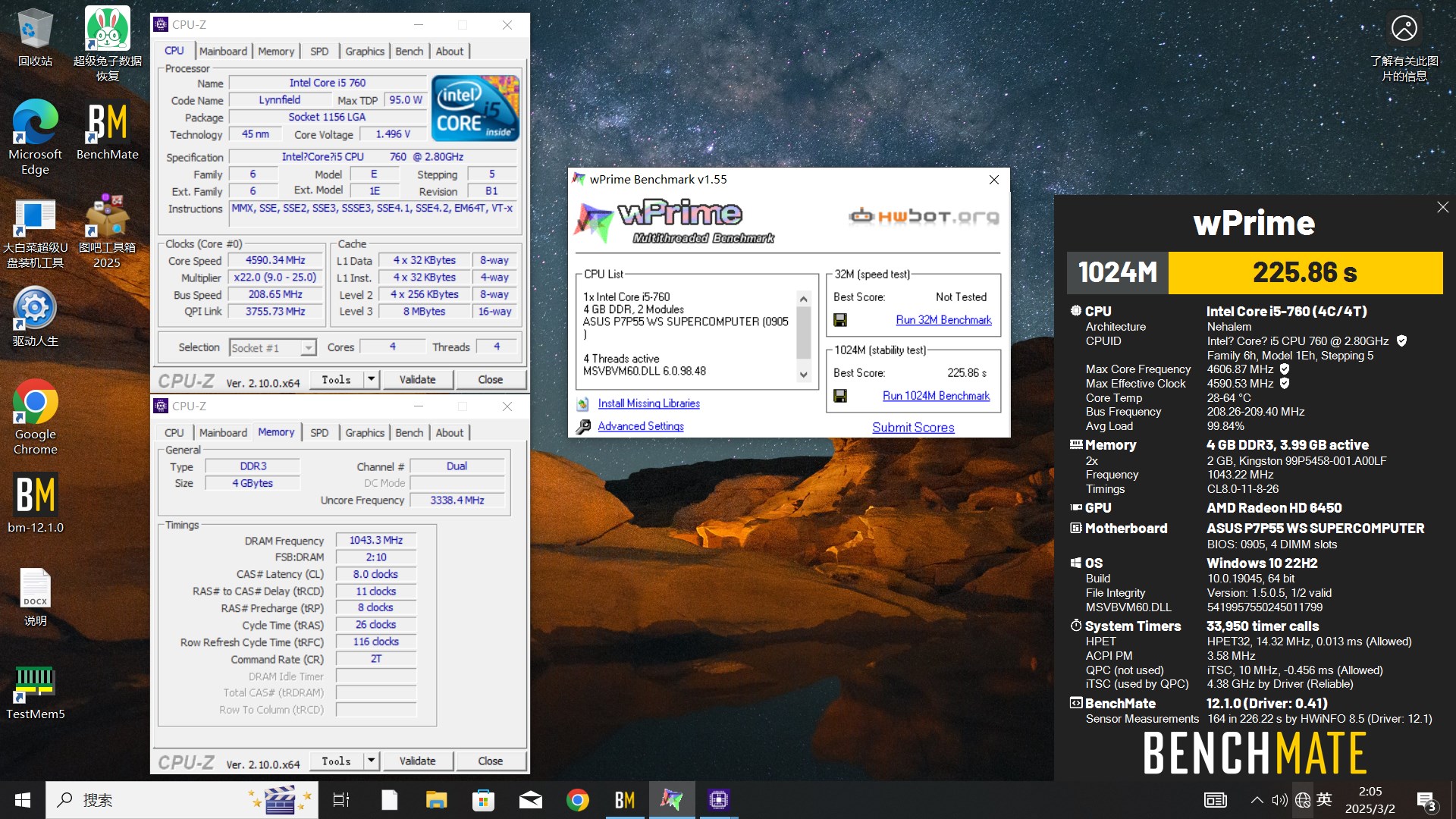Screen dimensions: 1456x819
Task: Click Tools button in lower CPU-Z window
Action: coord(336,761)
